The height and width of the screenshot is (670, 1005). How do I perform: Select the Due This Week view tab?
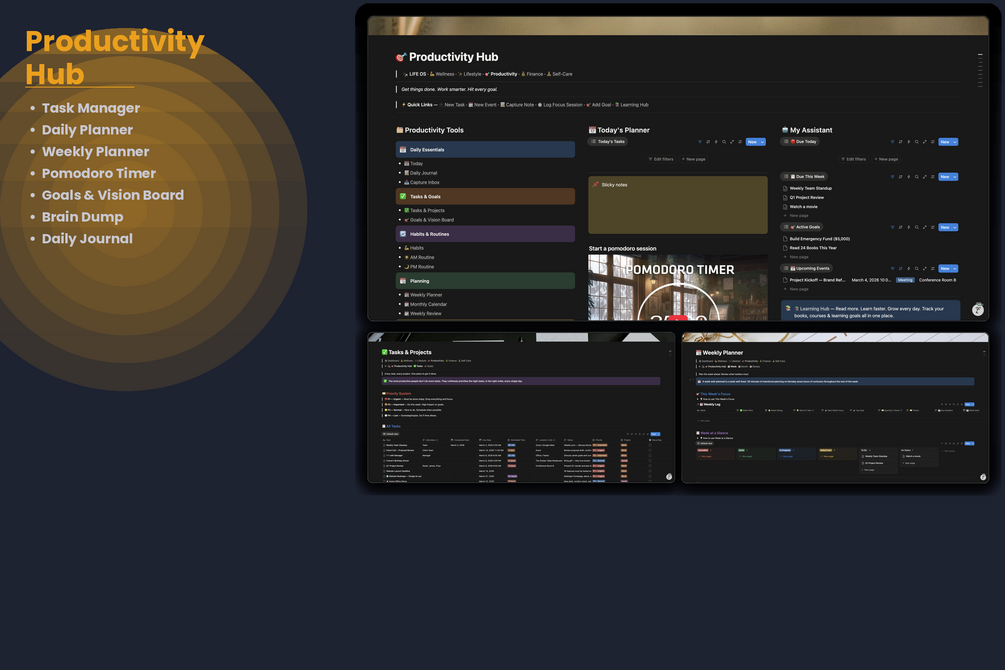[x=804, y=176]
